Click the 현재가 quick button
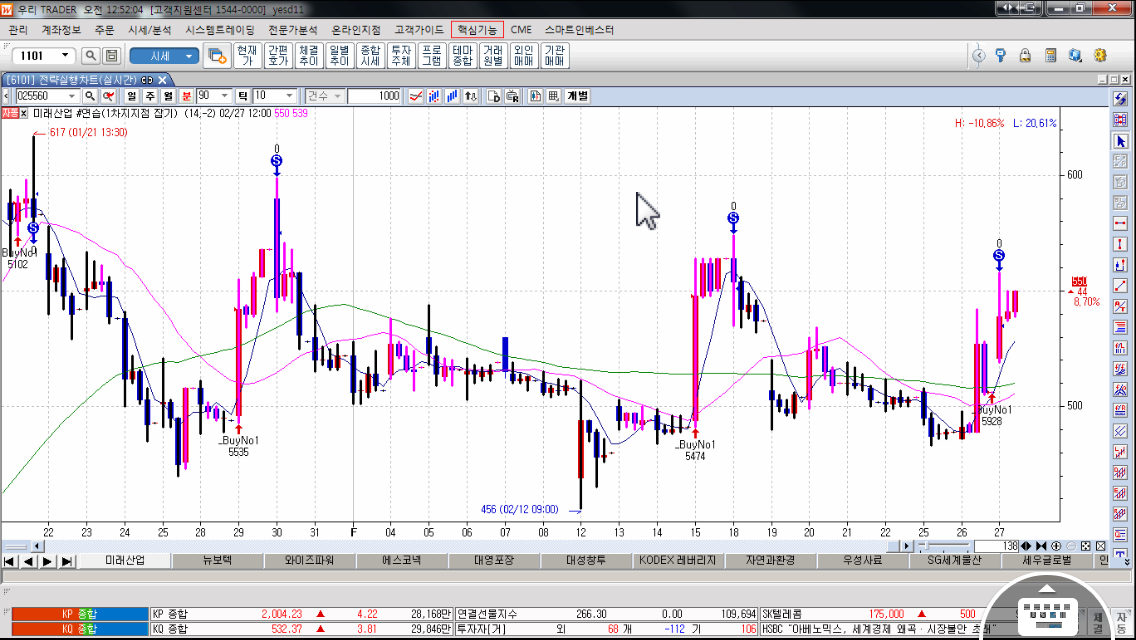1136x640 pixels. 247,56
